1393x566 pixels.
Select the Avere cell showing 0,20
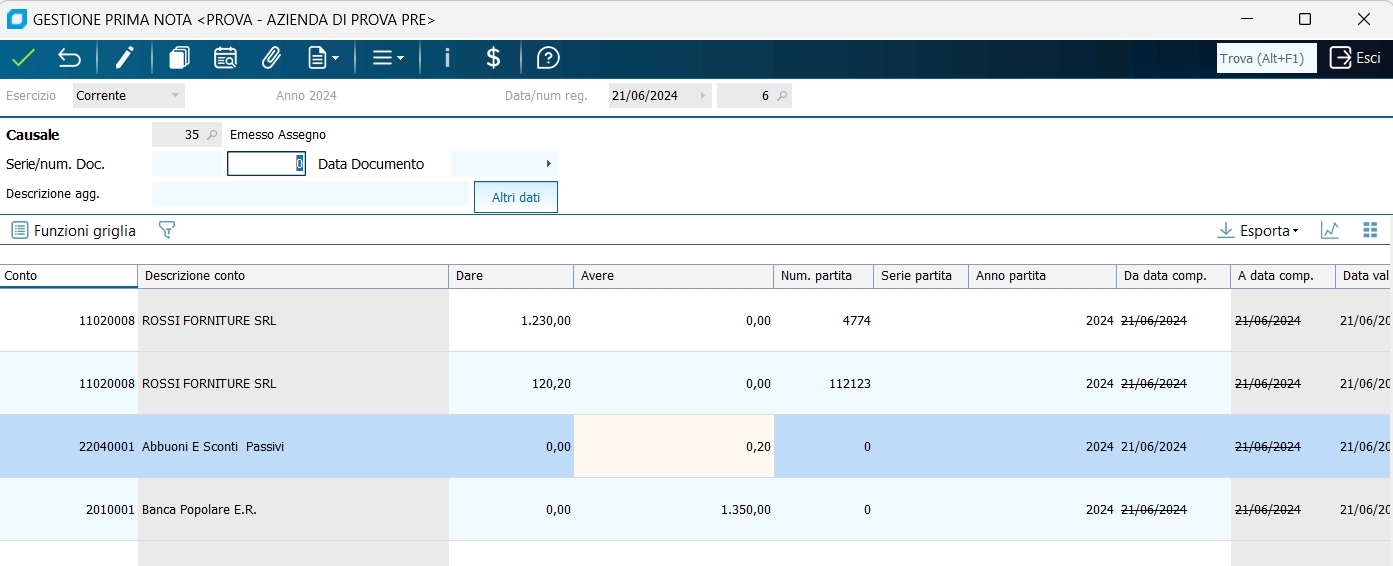coord(673,447)
